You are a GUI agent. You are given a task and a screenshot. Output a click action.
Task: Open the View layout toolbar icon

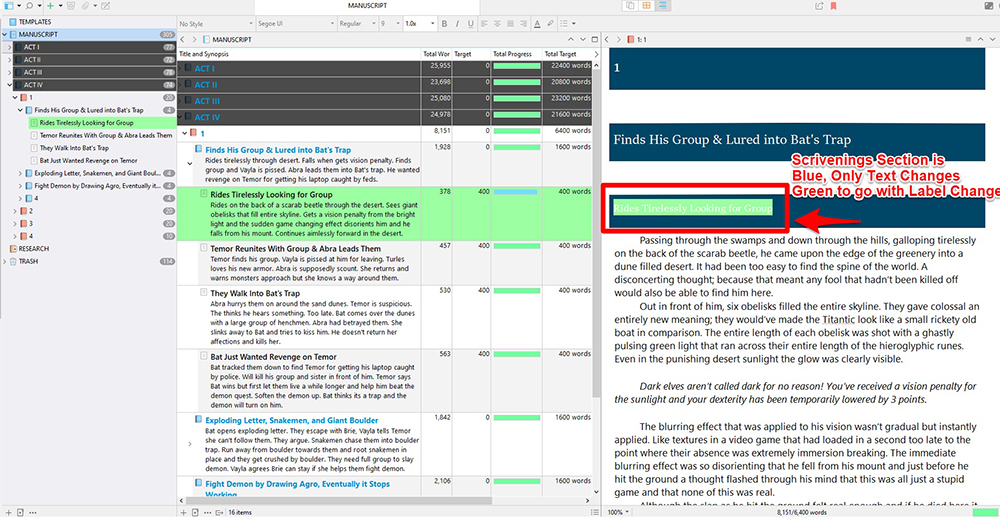[x=10, y=6]
